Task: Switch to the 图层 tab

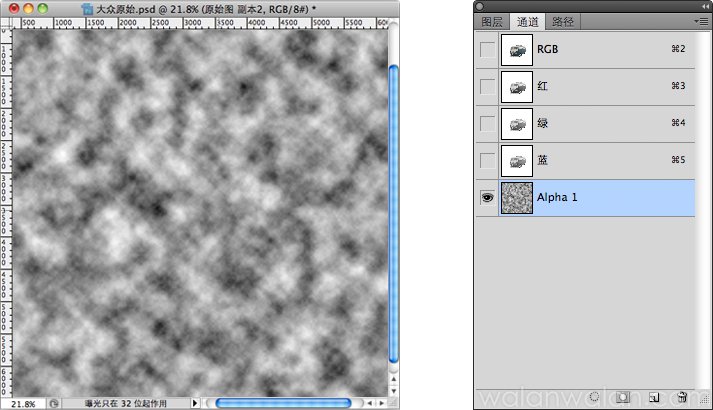Action: tap(492, 21)
